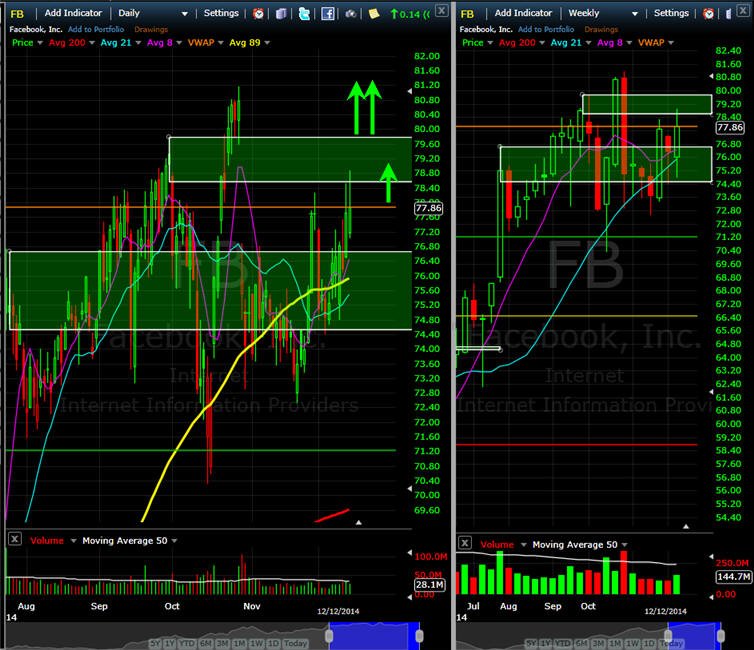This screenshot has height=650, width=754.
Task: Expand the Volume dropdown arrow on Daily chart
Action: (x=73, y=541)
